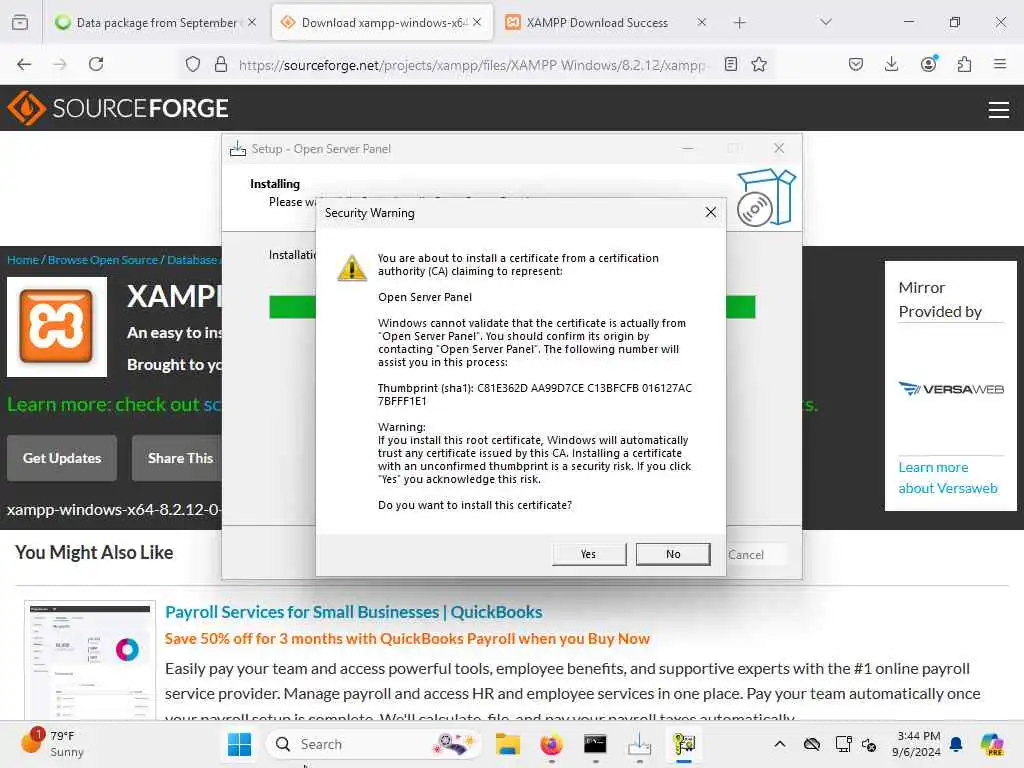This screenshot has height=768, width=1024.
Task: Open the QuickBooks ad thumbnail image
Action: pyautogui.click(x=90, y=660)
